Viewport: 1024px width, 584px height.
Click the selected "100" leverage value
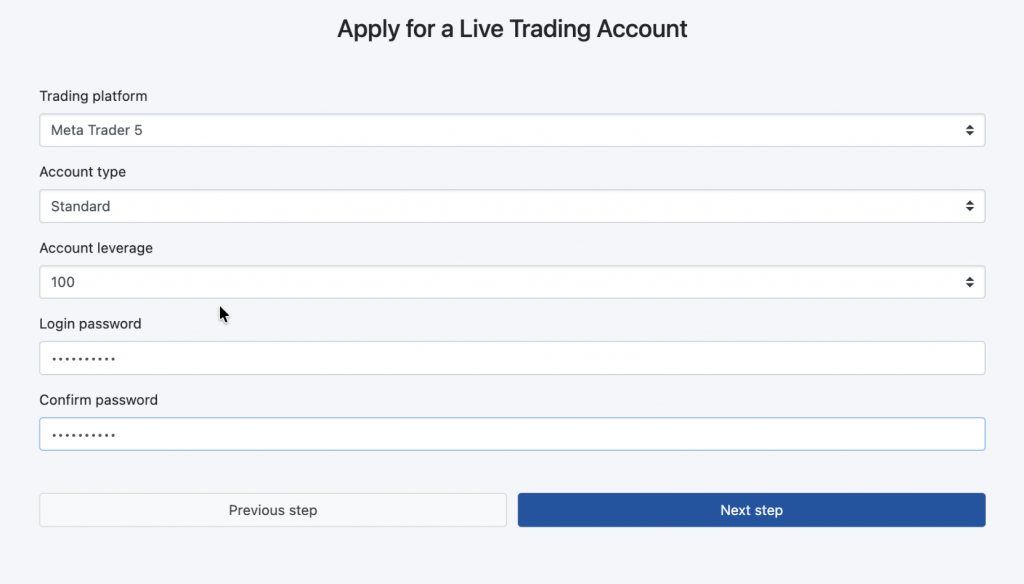click(x=63, y=282)
